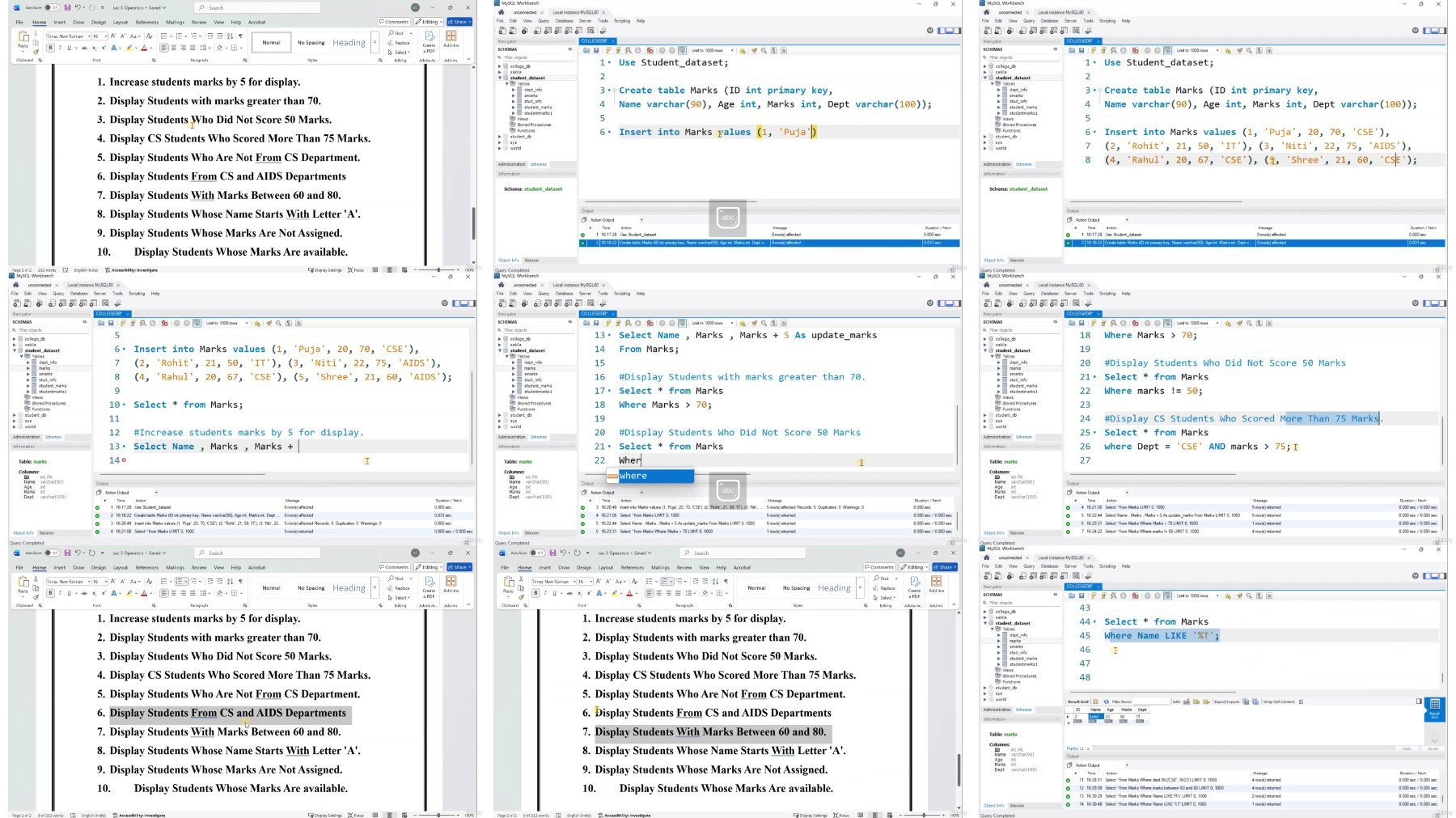Save the SQL script in six-line Workbench editor

click(595, 50)
